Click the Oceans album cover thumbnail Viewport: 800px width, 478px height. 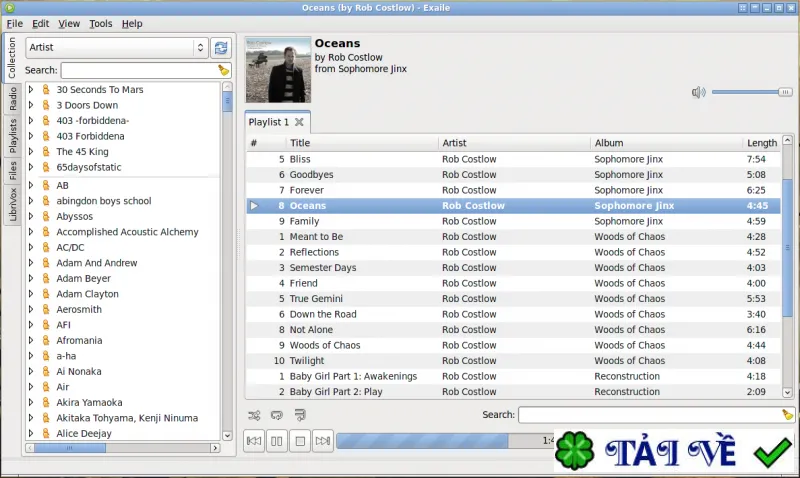[278, 70]
